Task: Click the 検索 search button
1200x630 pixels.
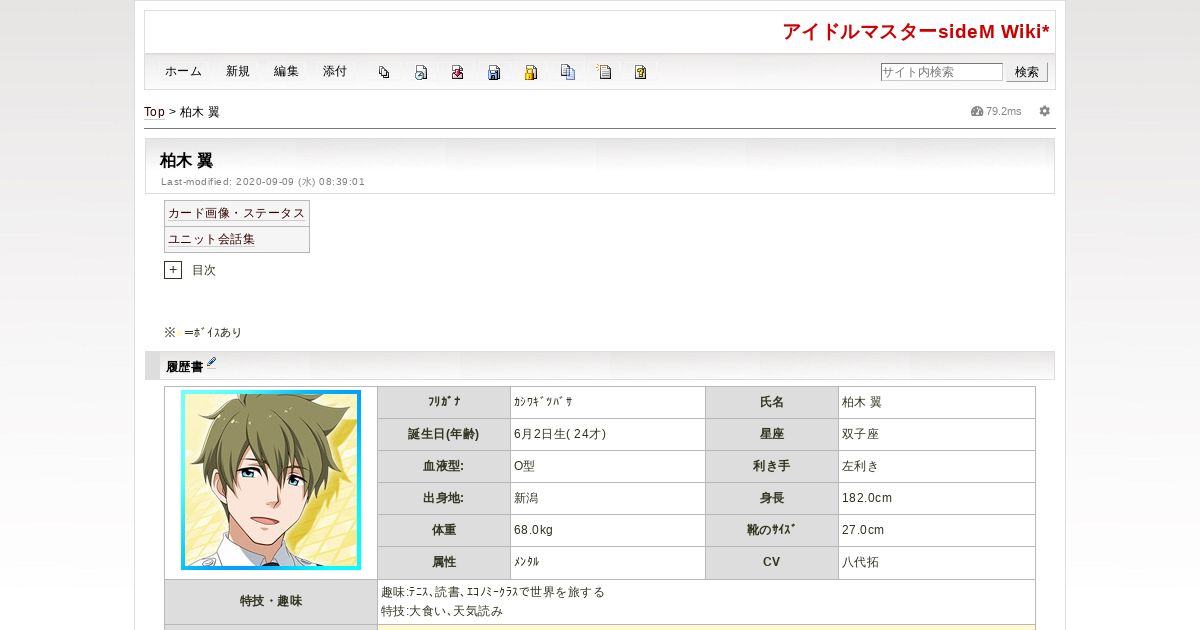Action: point(1027,72)
